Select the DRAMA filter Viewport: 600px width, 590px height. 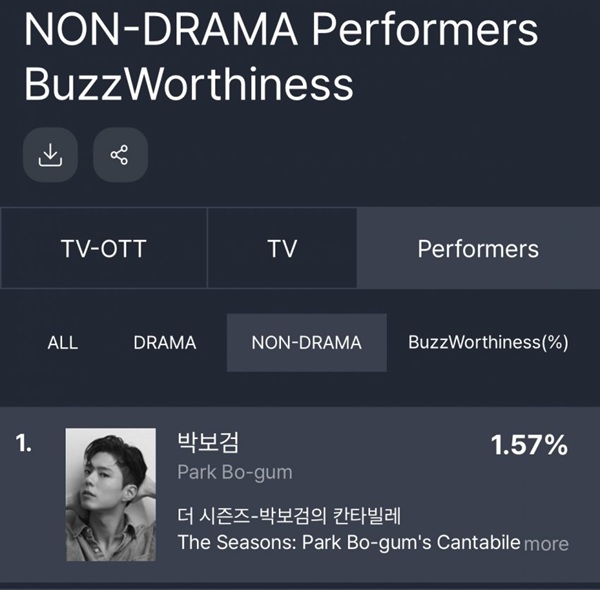pyautogui.click(x=165, y=342)
